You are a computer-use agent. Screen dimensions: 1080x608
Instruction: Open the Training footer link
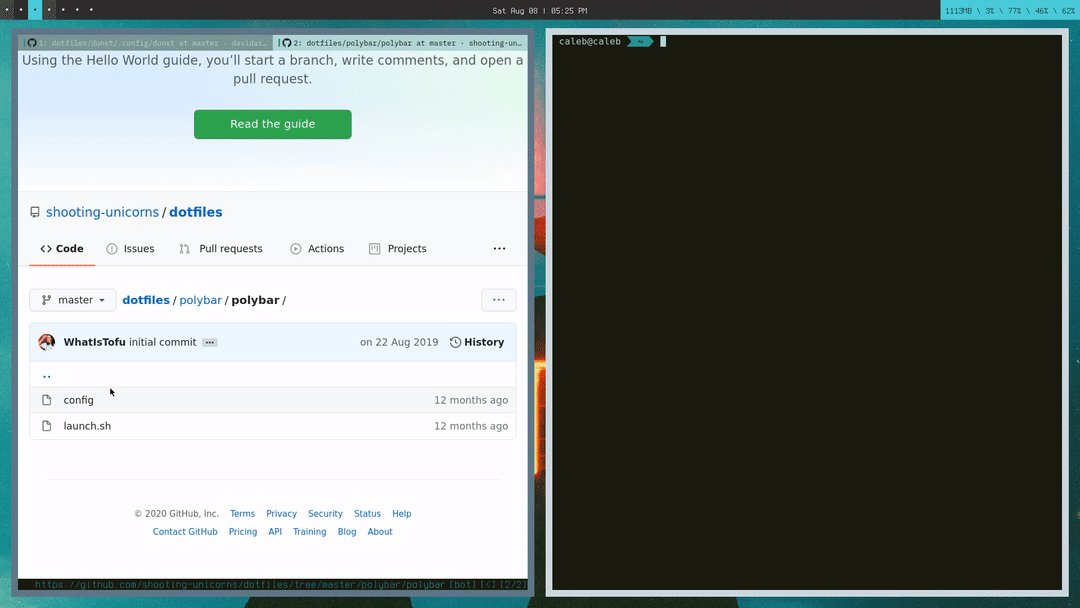[x=309, y=532]
